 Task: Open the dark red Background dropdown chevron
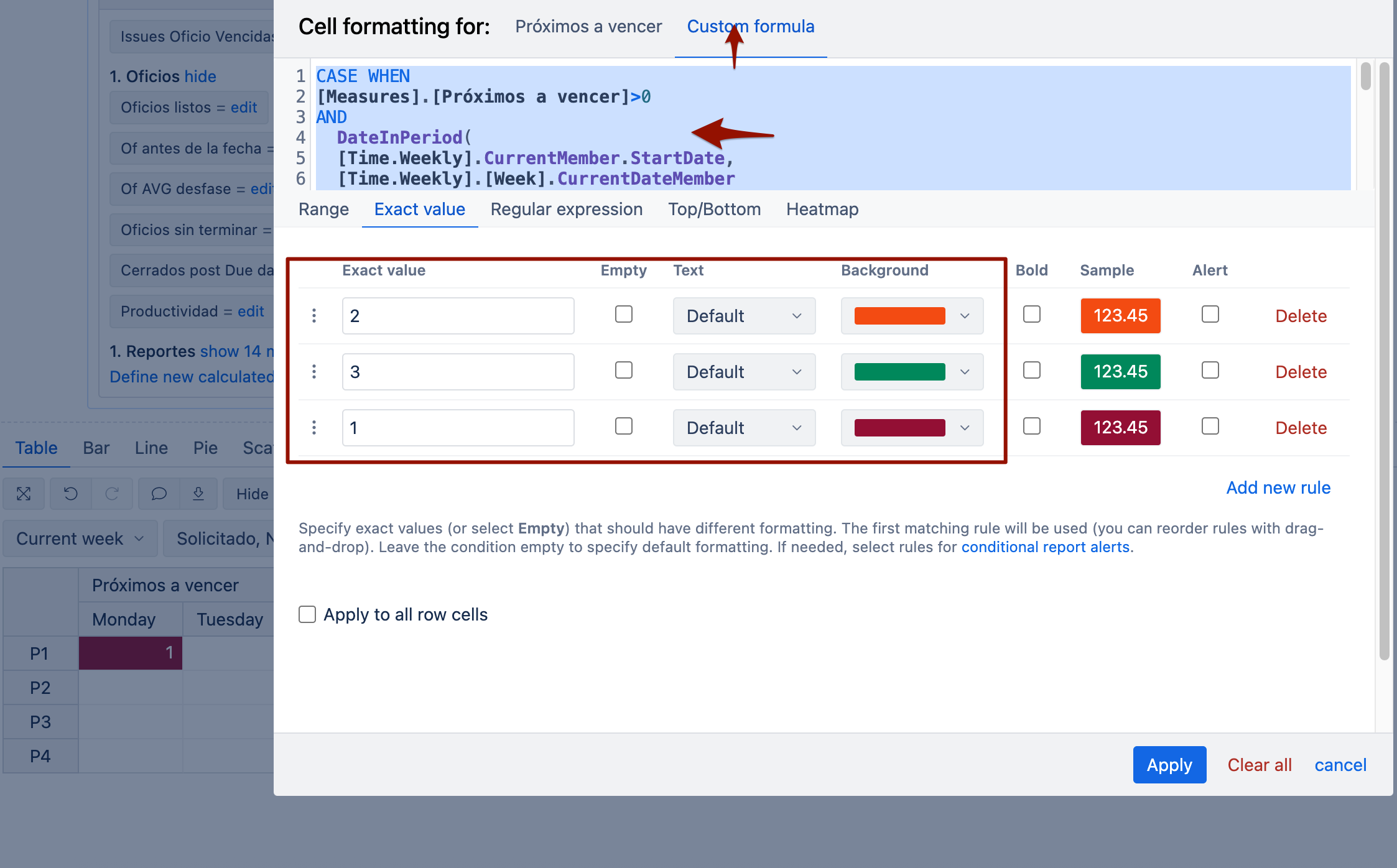click(965, 428)
